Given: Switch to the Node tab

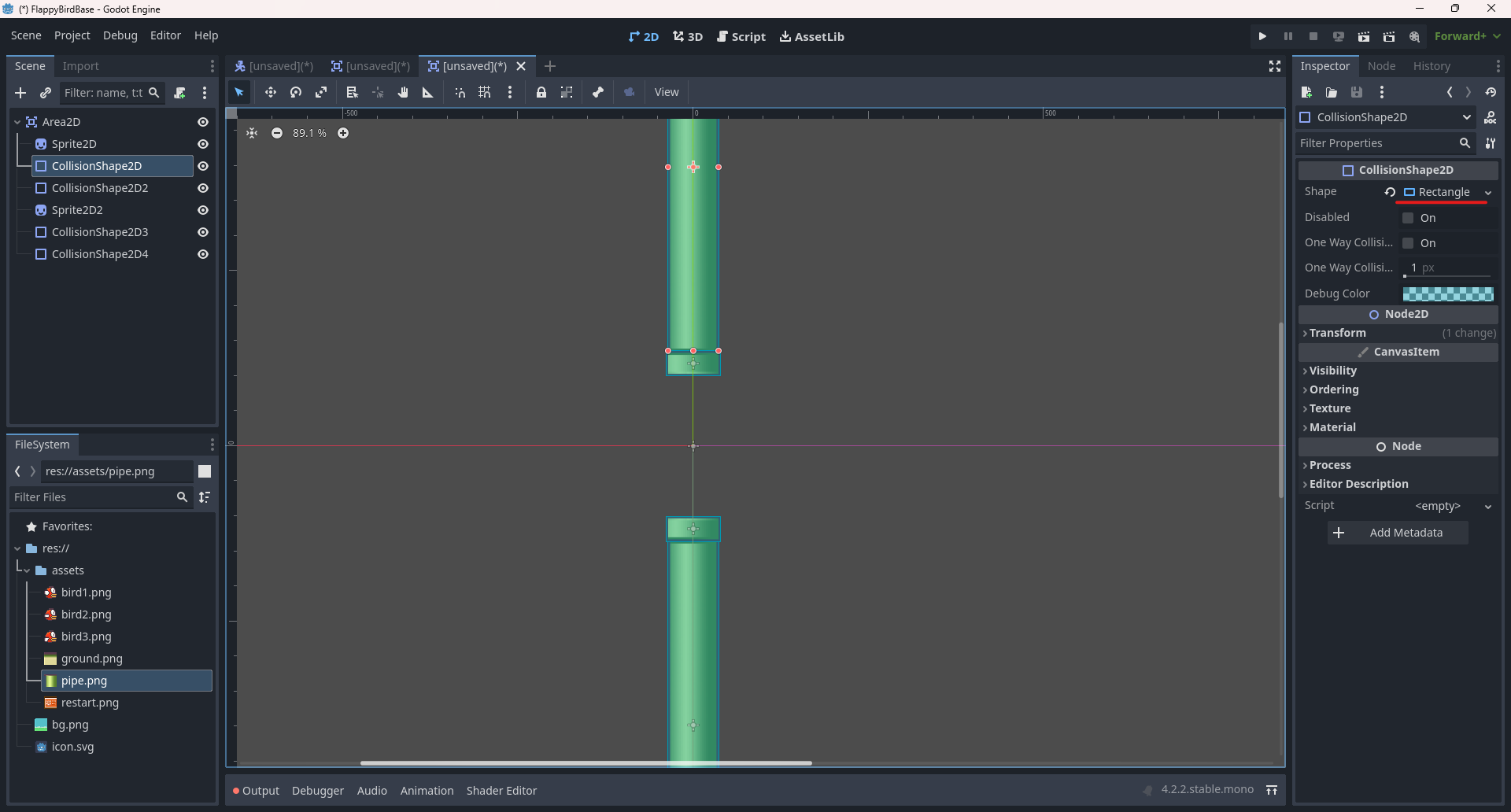Looking at the screenshot, I should click(1381, 66).
